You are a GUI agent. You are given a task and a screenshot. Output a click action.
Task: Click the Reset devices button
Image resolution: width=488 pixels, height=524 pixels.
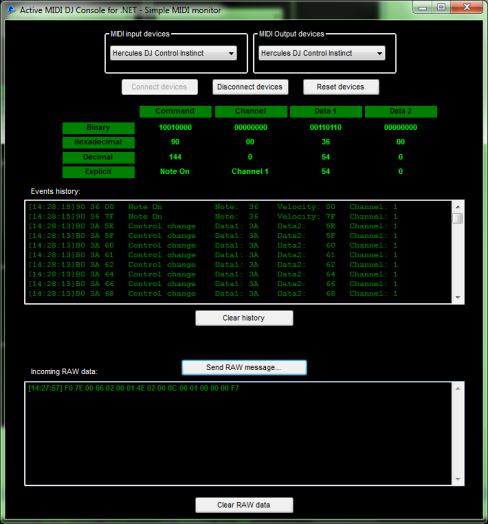coord(341,87)
